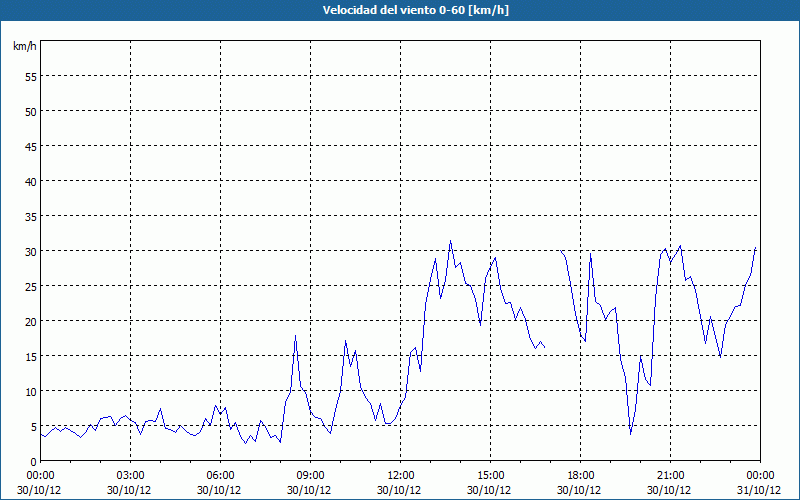This screenshot has height=500, width=800.
Task: Click the 5 value on y-axis
Action: click(x=34, y=426)
